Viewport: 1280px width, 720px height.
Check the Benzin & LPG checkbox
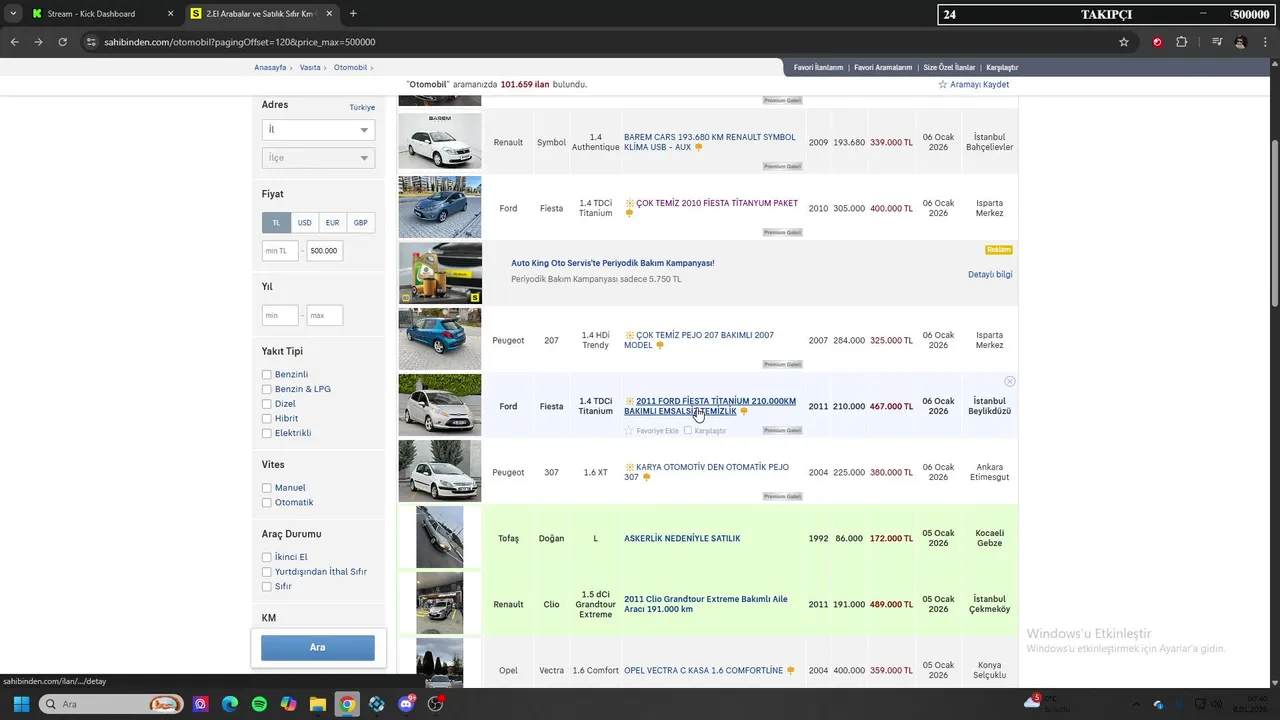tap(267, 389)
